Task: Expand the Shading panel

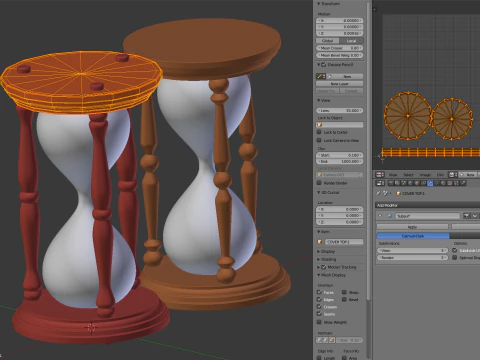Action: click(x=319, y=259)
